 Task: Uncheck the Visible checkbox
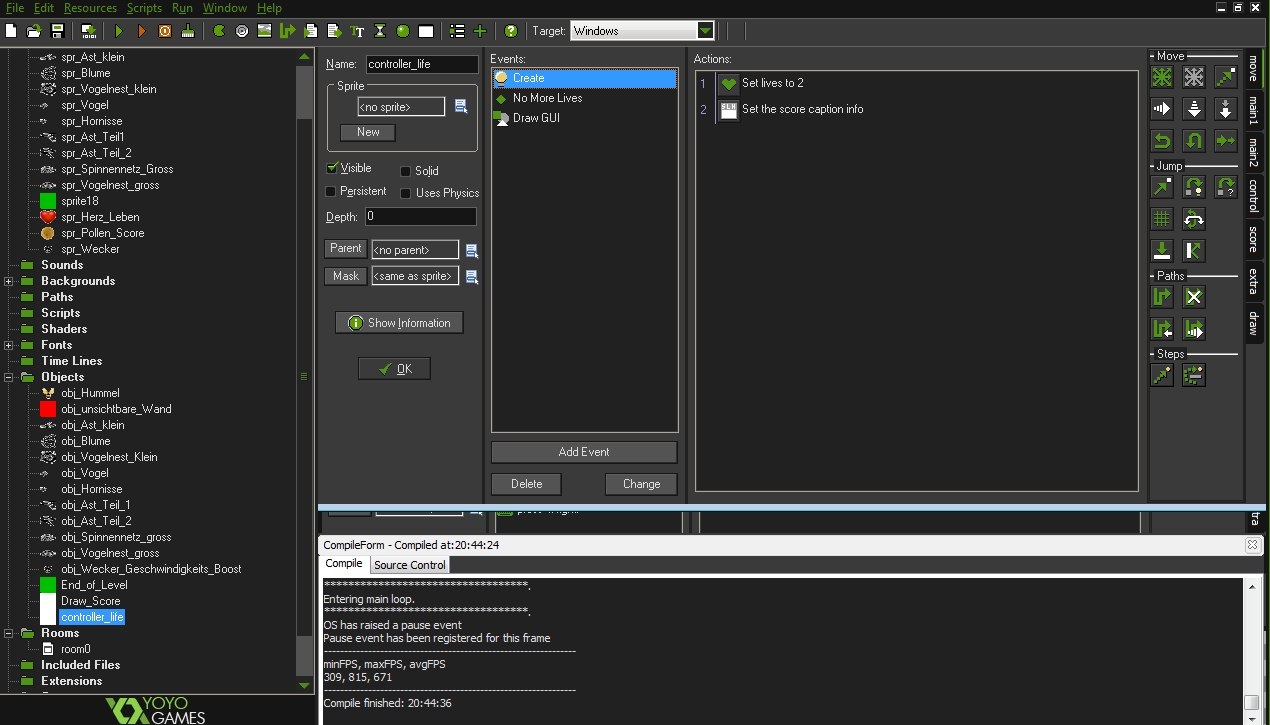[332, 168]
